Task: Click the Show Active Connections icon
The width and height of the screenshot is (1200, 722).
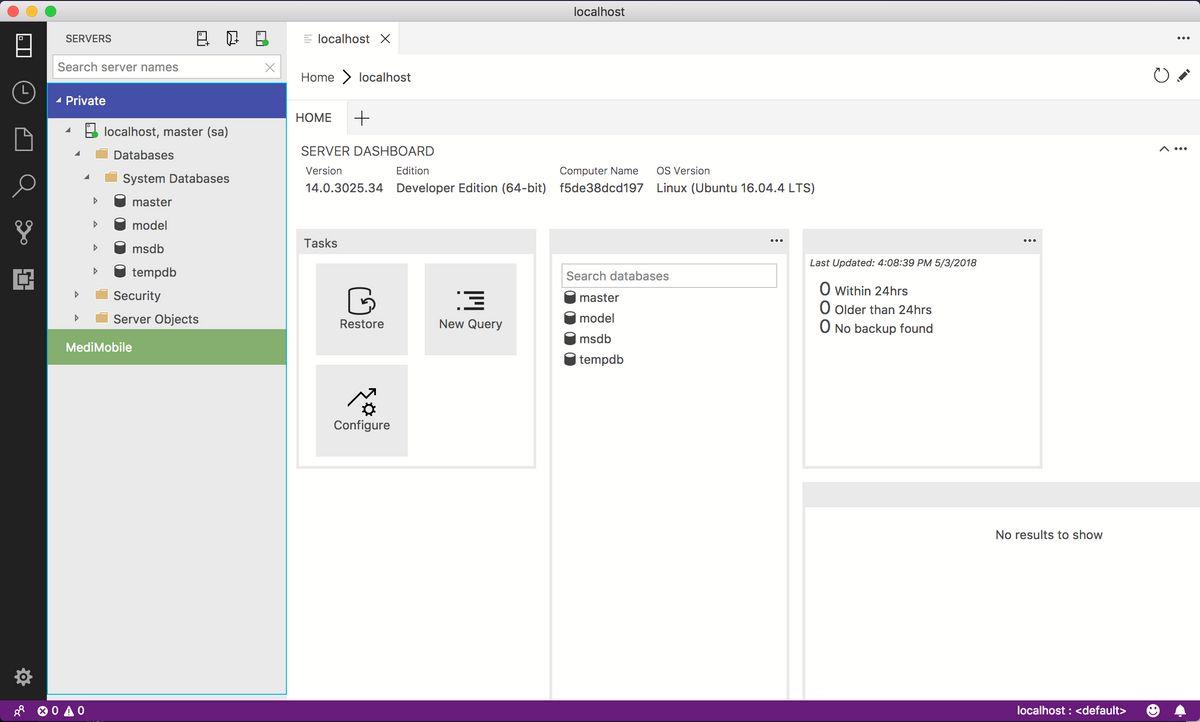Action: (261, 39)
